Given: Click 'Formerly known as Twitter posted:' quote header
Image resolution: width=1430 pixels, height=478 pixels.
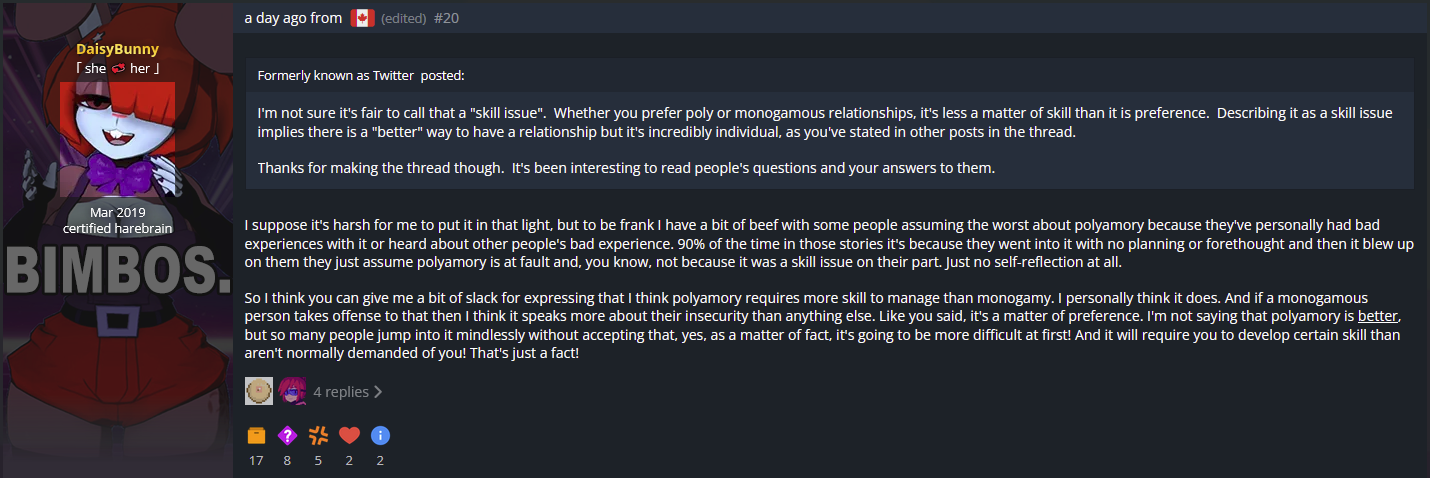Looking at the screenshot, I should pos(361,75).
